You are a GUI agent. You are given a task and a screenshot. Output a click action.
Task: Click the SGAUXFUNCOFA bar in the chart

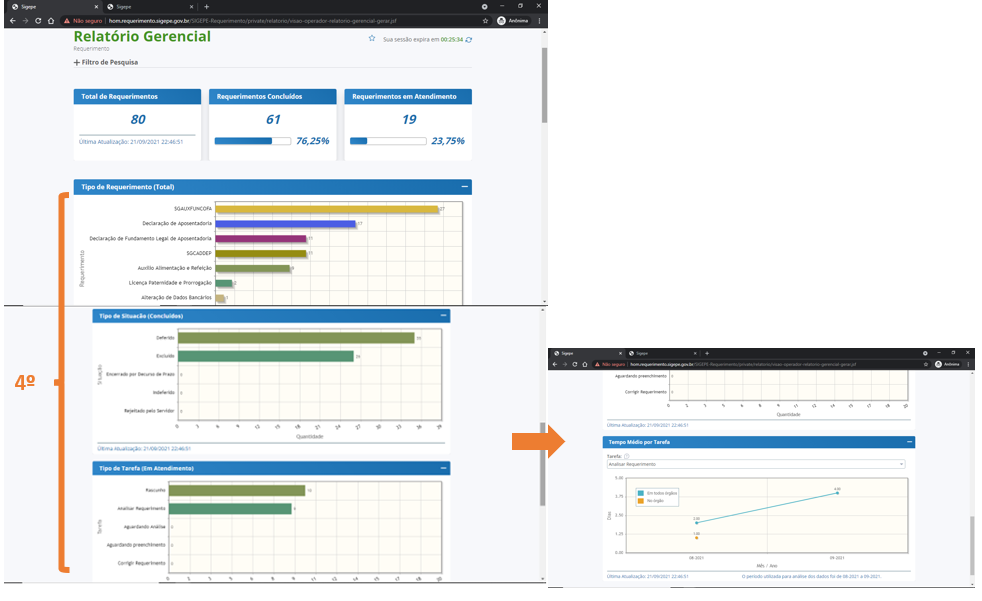click(327, 209)
